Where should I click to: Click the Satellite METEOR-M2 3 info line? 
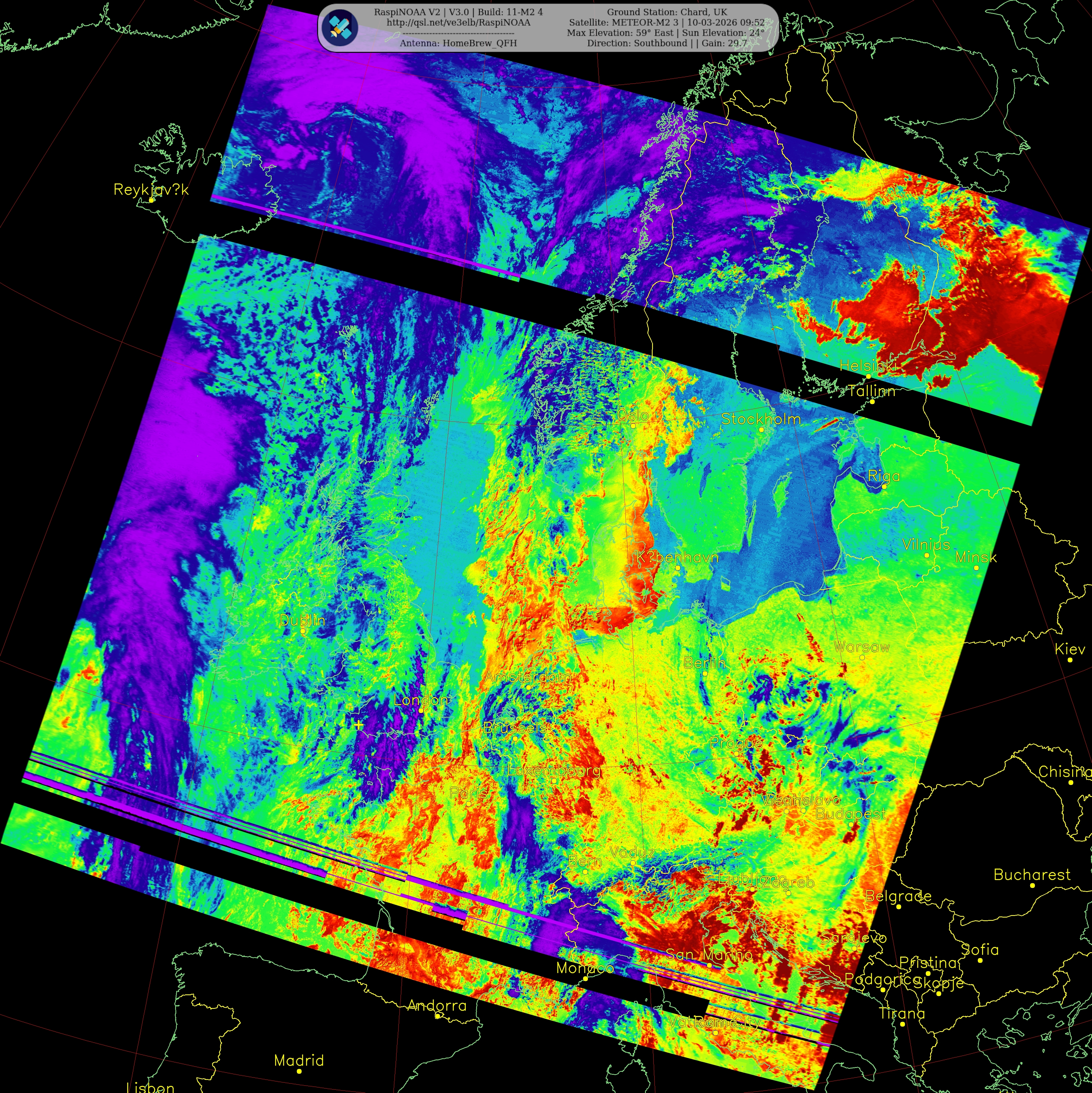[x=667, y=23]
